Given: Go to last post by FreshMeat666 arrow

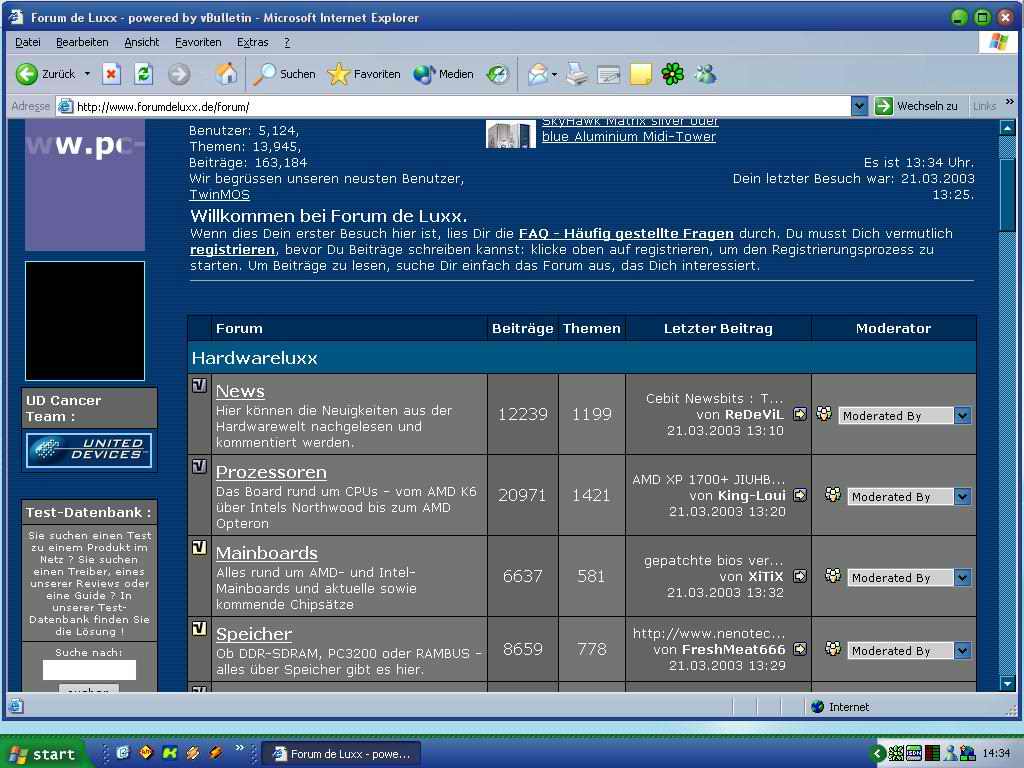Looking at the screenshot, I should tap(800, 649).
